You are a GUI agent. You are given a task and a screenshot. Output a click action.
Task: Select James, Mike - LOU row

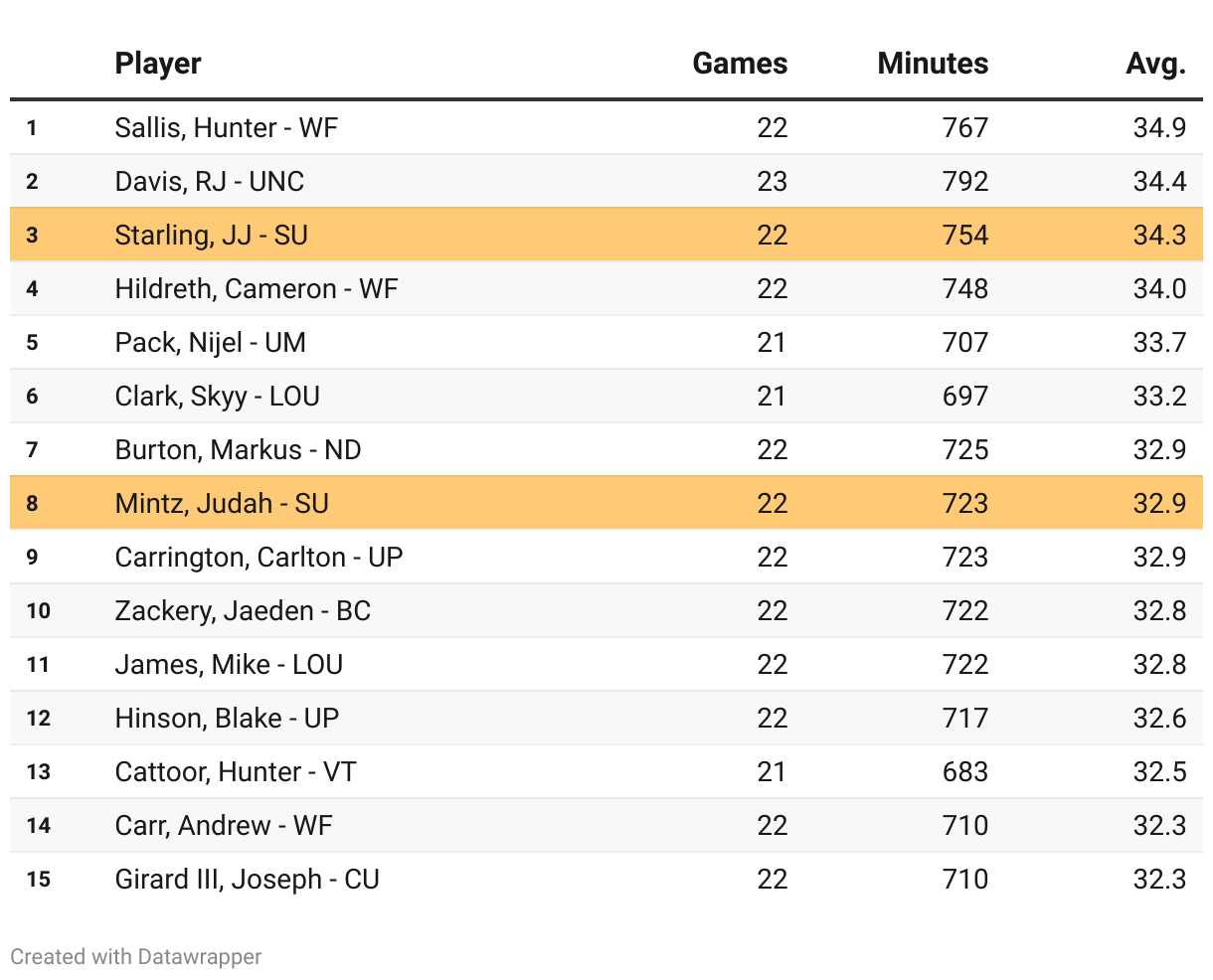[x=230, y=664]
